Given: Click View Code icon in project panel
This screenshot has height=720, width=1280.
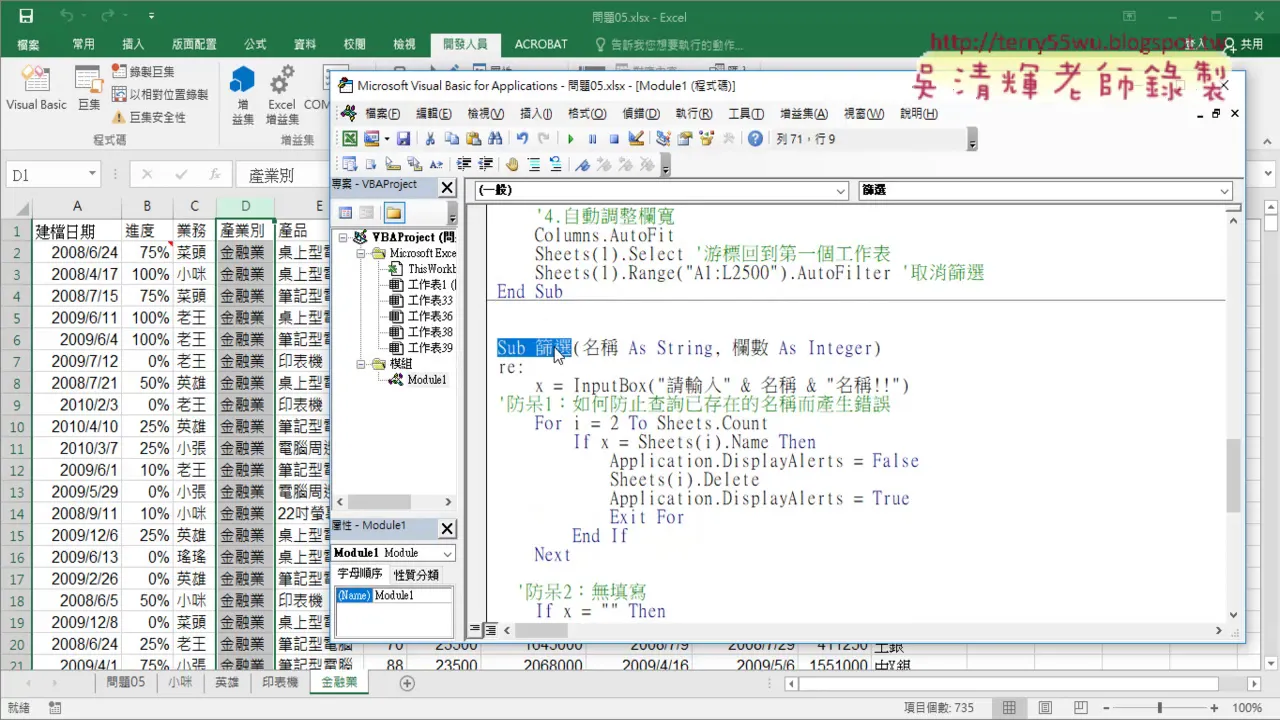Looking at the screenshot, I should (x=346, y=212).
